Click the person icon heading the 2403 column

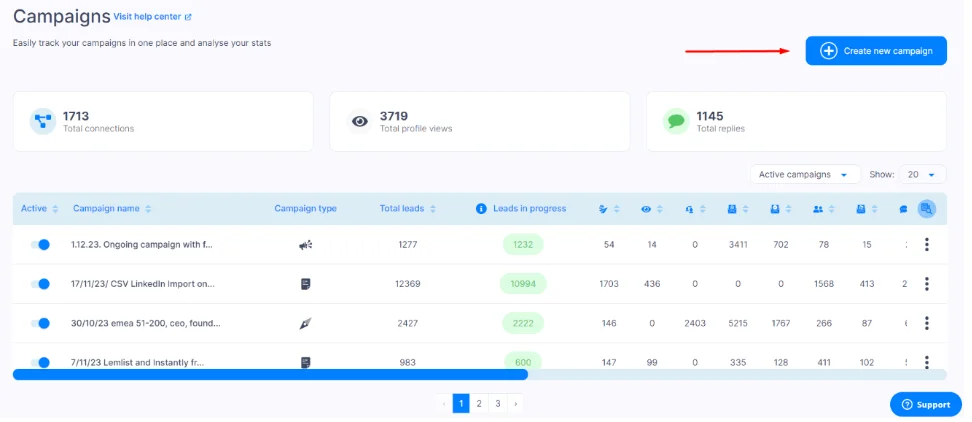coord(689,209)
